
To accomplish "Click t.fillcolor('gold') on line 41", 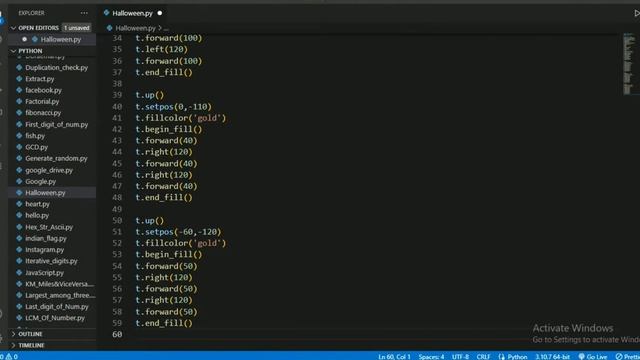I will click(x=180, y=118).
